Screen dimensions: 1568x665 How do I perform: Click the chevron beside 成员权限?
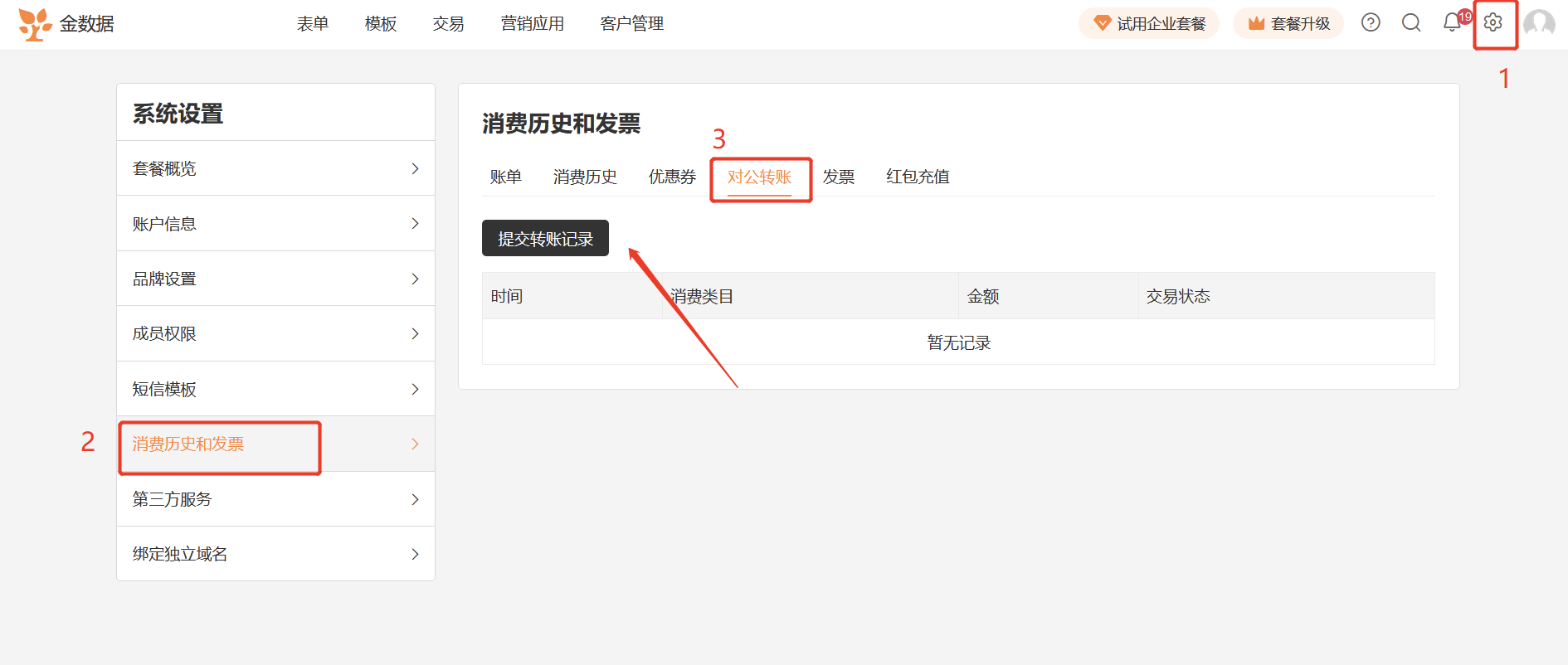(x=416, y=333)
